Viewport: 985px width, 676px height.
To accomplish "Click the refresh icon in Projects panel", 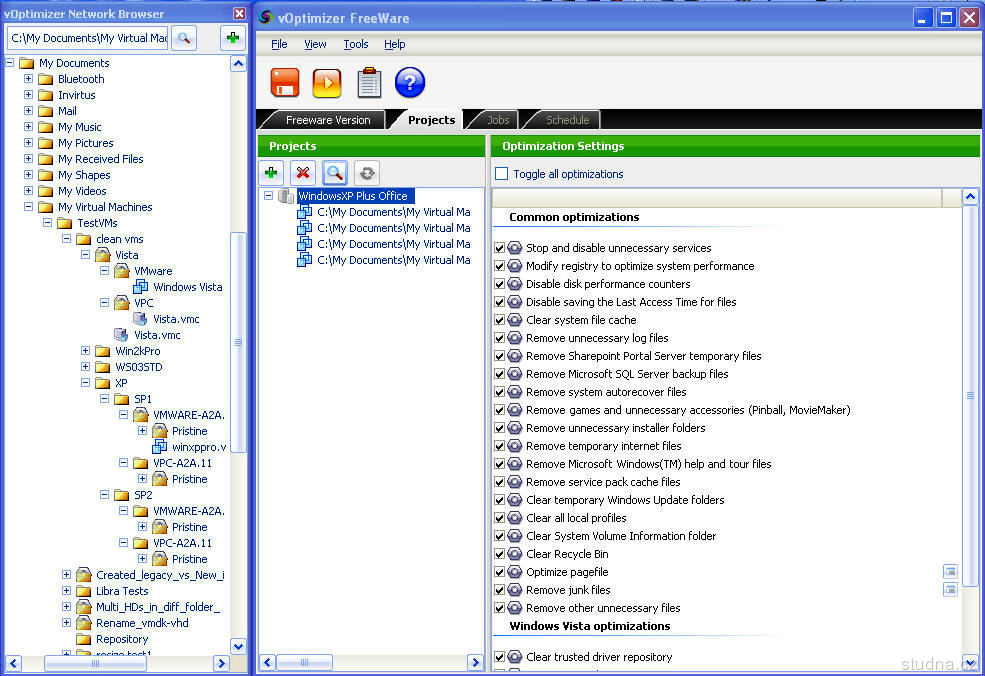I will pyautogui.click(x=367, y=173).
